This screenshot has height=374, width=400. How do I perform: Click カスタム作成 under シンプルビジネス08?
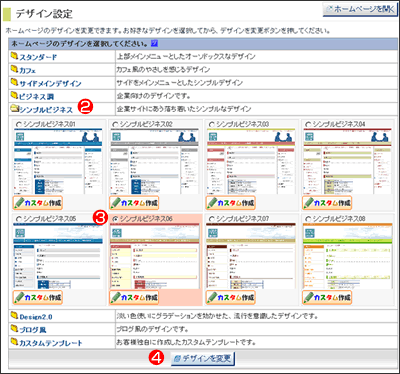327,297
